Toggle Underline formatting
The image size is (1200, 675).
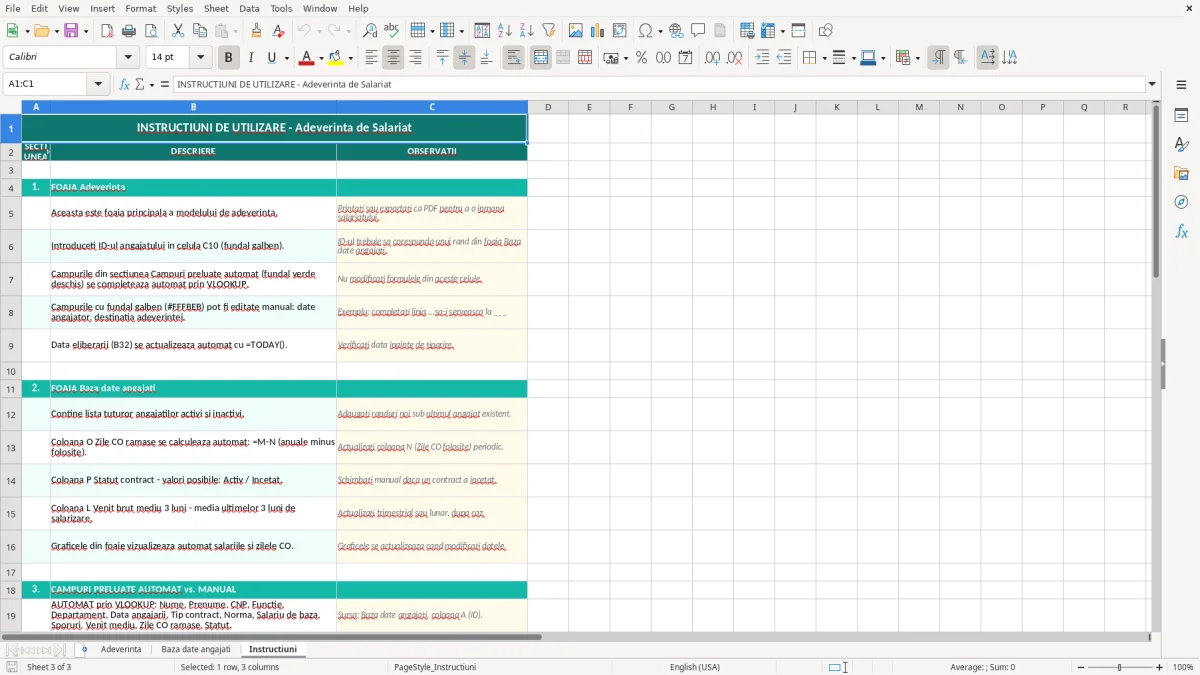pos(273,58)
